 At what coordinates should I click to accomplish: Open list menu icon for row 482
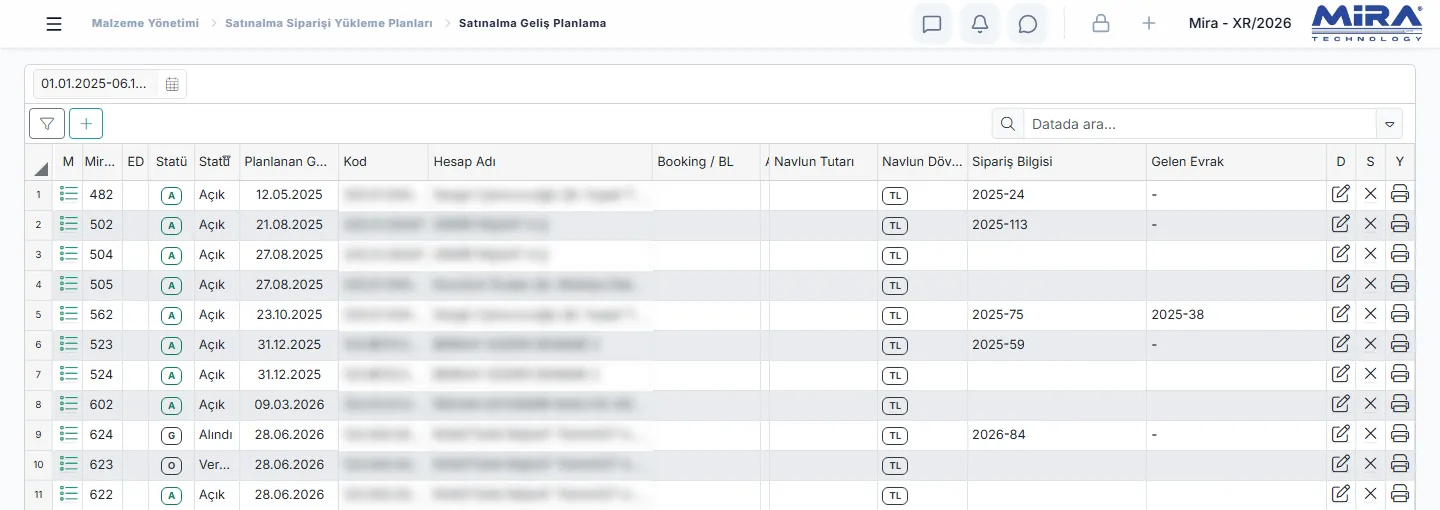(x=68, y=194)
